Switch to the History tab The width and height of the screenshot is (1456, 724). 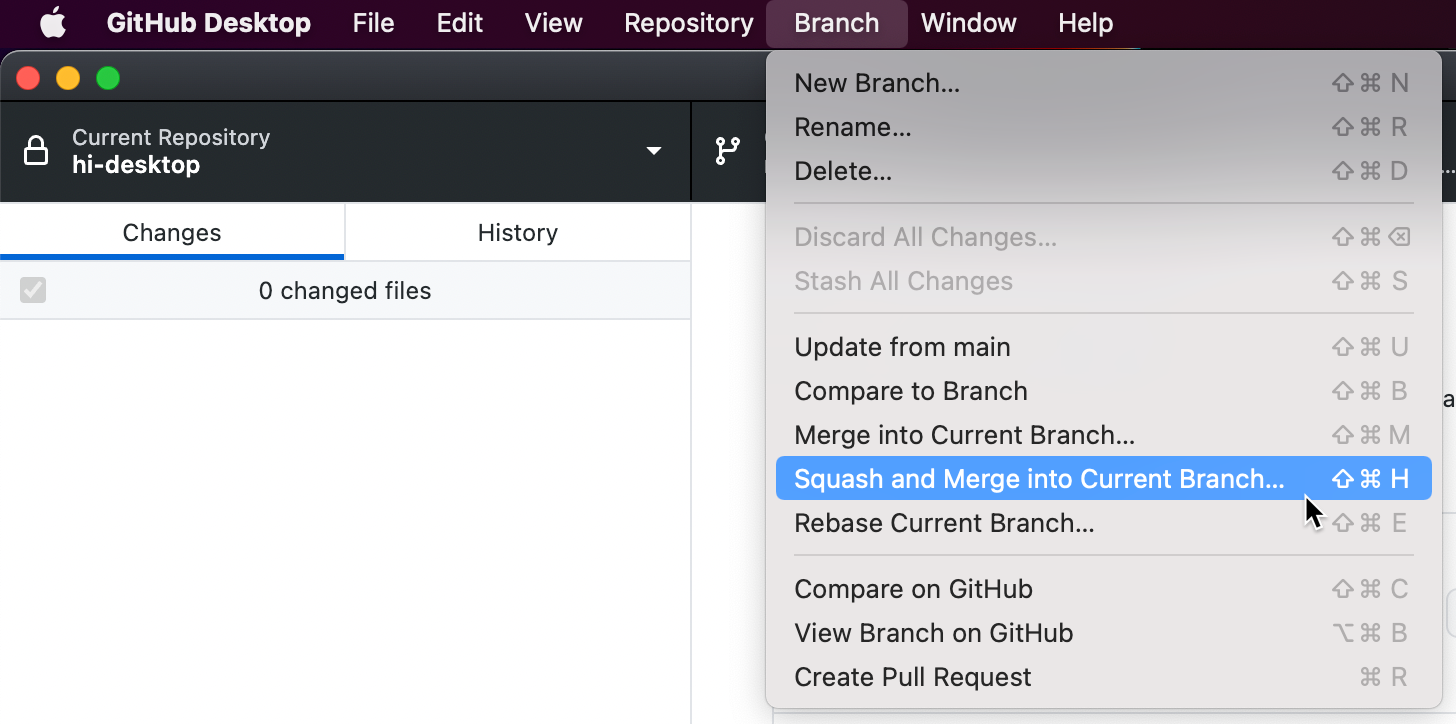point(517,232)
